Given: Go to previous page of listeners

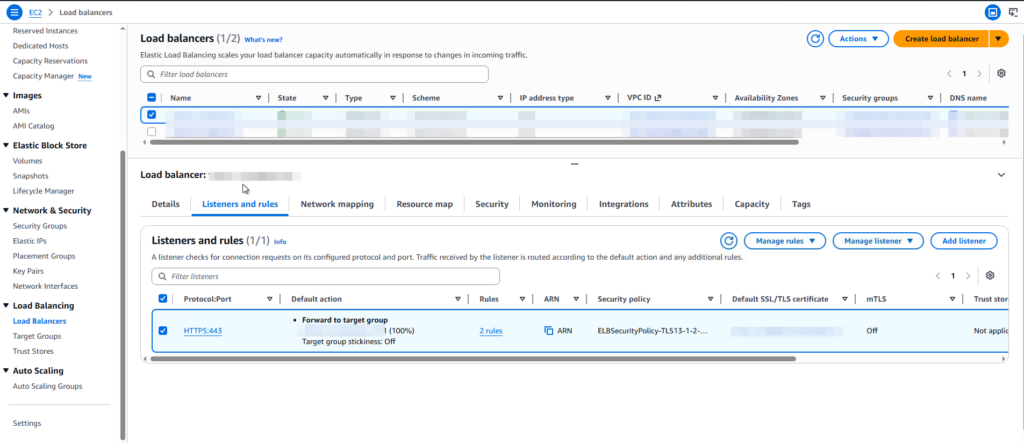Looking at the screenshot, I should click(x=938, y=276).
